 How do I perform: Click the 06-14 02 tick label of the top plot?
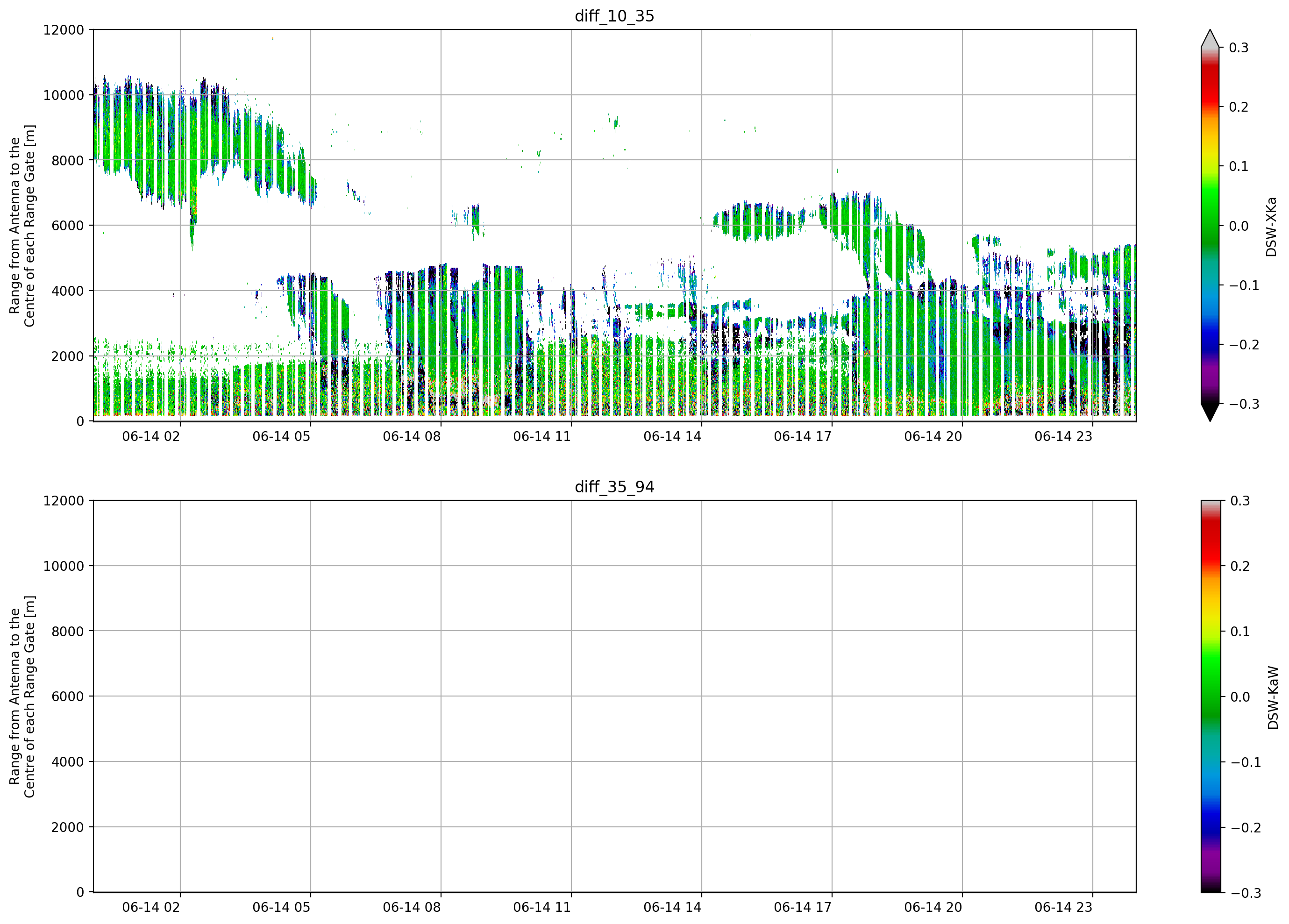(x=150, y=436)
